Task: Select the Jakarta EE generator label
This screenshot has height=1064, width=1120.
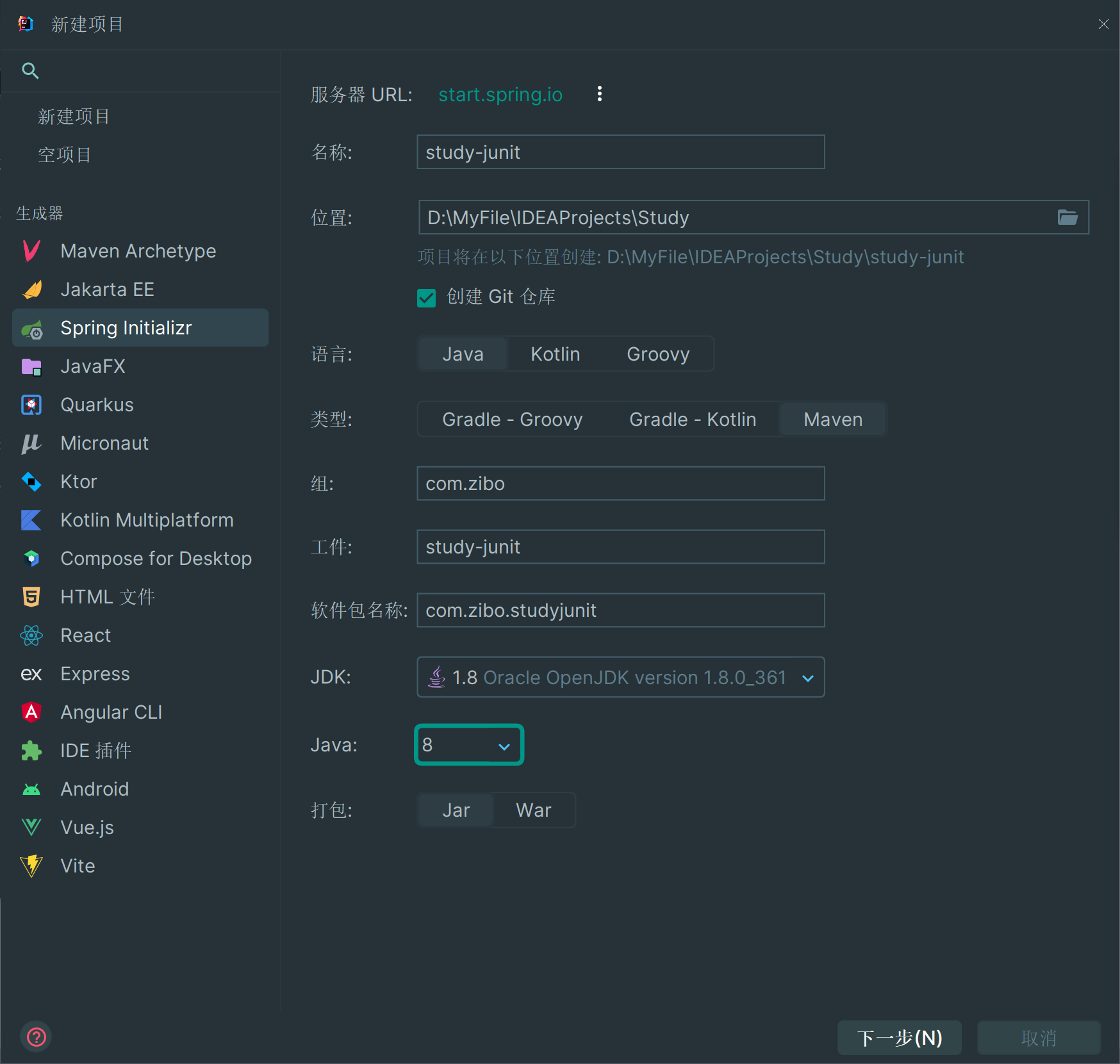Action: (107, 290)
